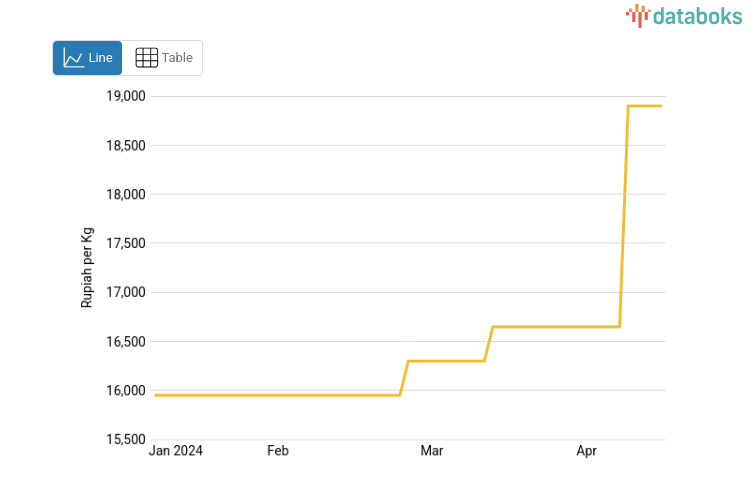Click the Jan 2024 axis label
The width and height of the screenshot is (753, 498).
[x=175, y=451]
